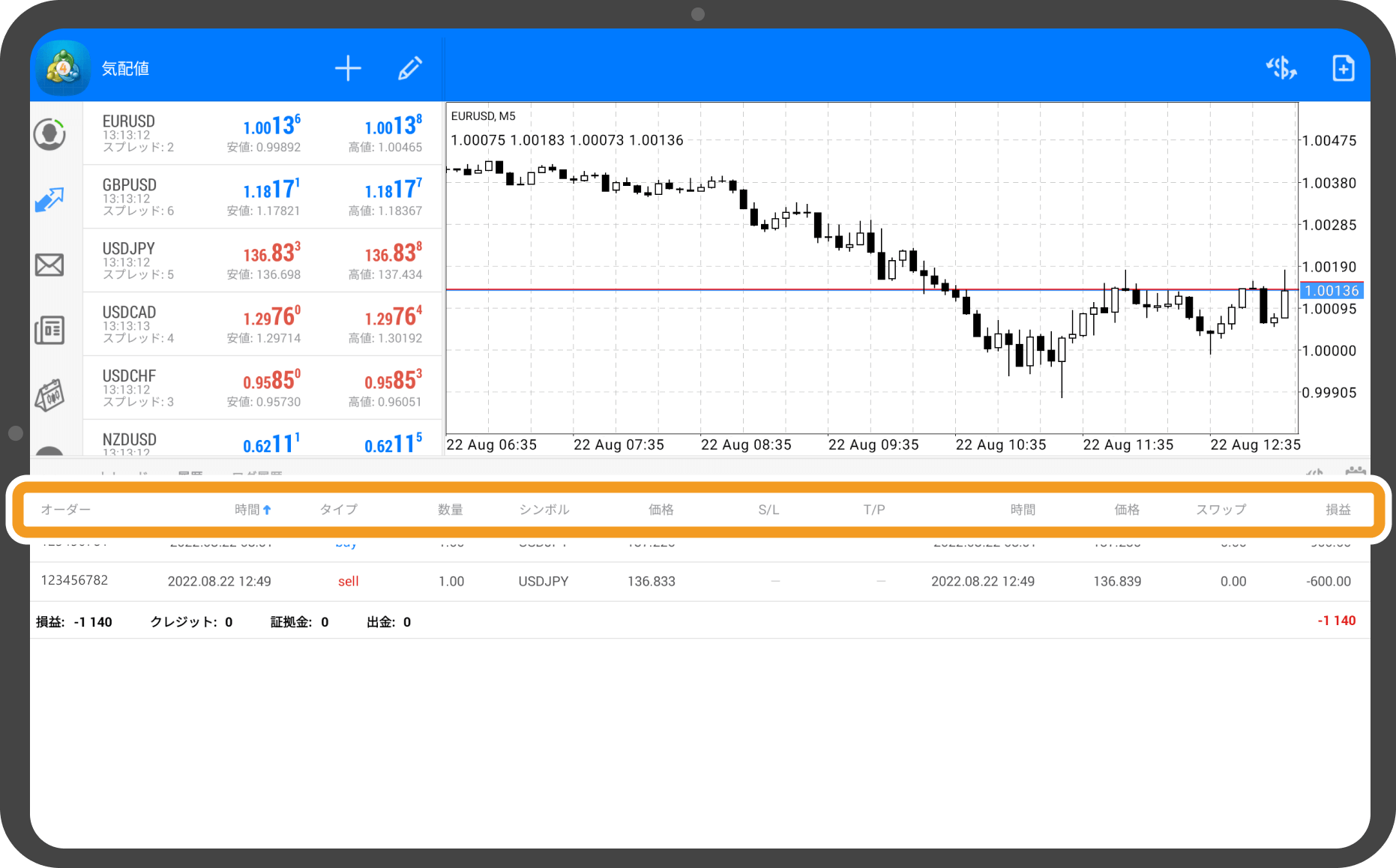Image resolution: width=1396 pixels, height=868 pixels.
Task: Select the USDCHF quote row
Action: click(x=262, y=388)
